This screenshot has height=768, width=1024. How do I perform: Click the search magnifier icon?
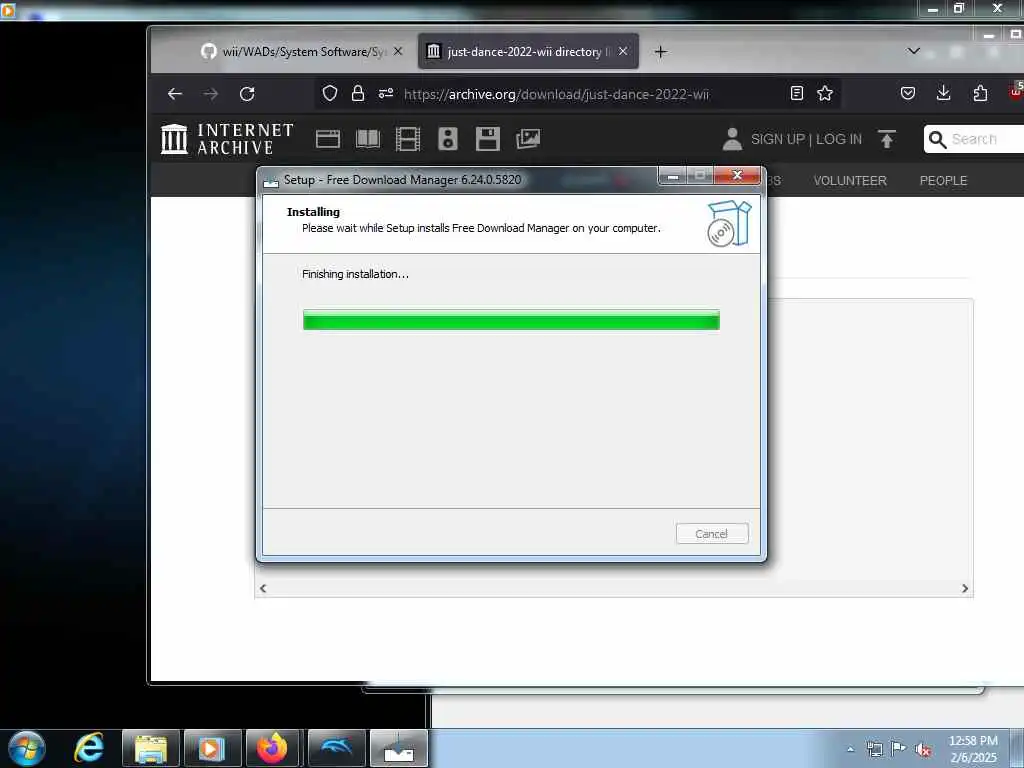click(x=937, y=140)
